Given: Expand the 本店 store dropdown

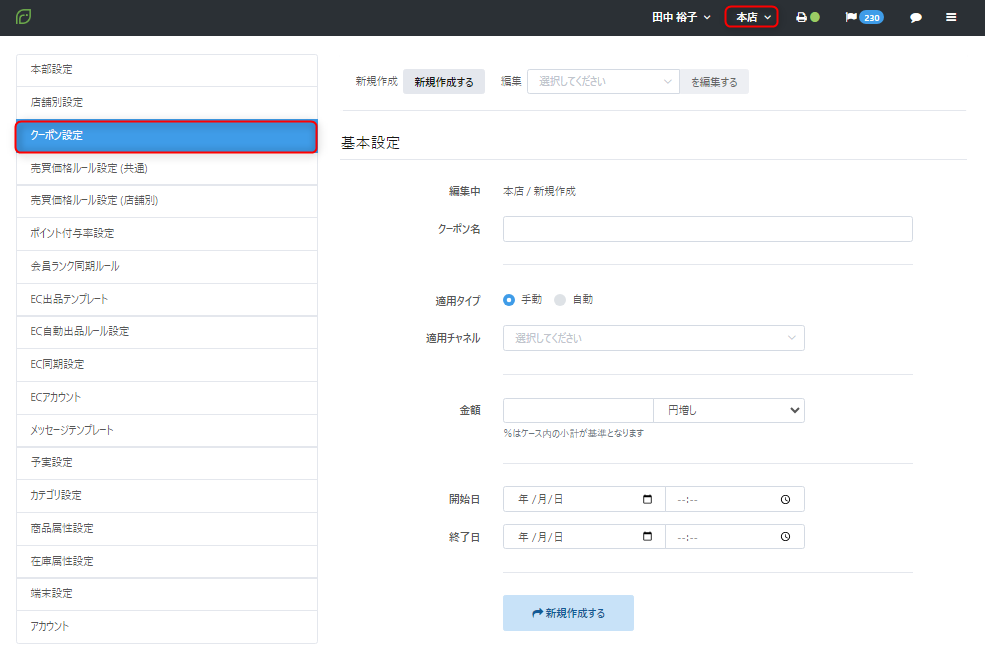Looking at the screenshot, I should [752, 17].
